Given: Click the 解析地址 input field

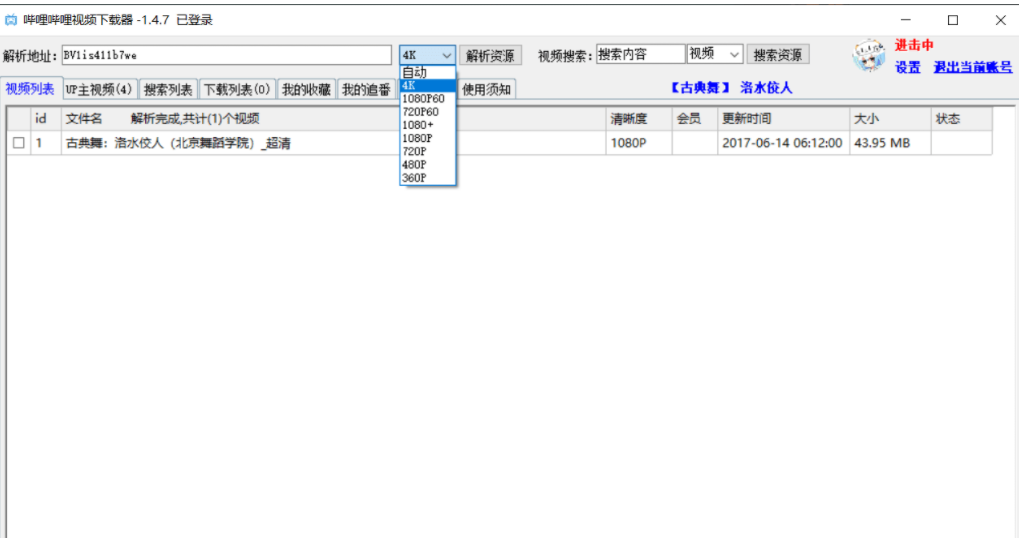Looking at the screenshot, I should [226, 55].
